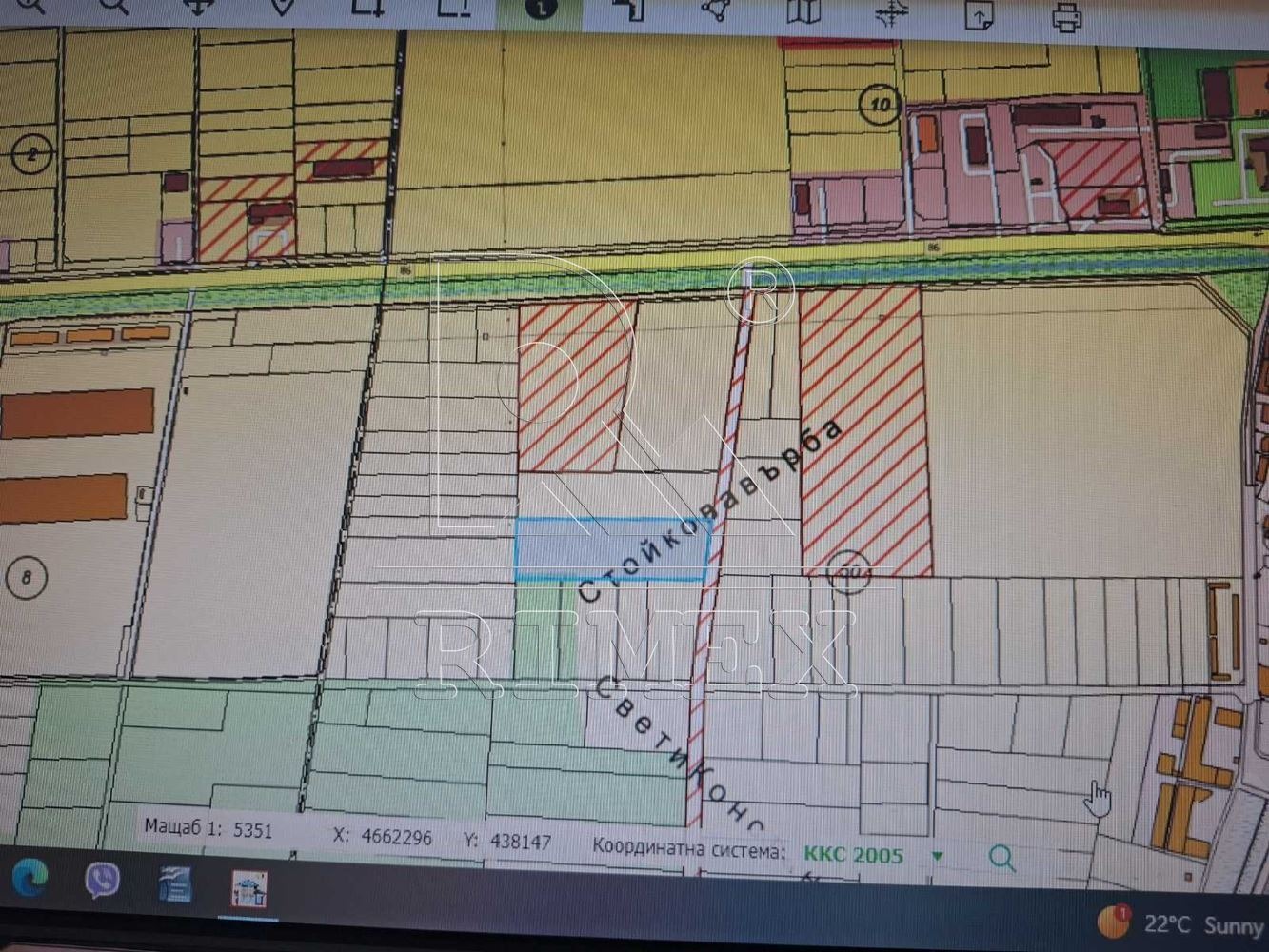Open Viber from the taskbar
The height and width of the screenshot is (952, 1269).
coord(102,881)
